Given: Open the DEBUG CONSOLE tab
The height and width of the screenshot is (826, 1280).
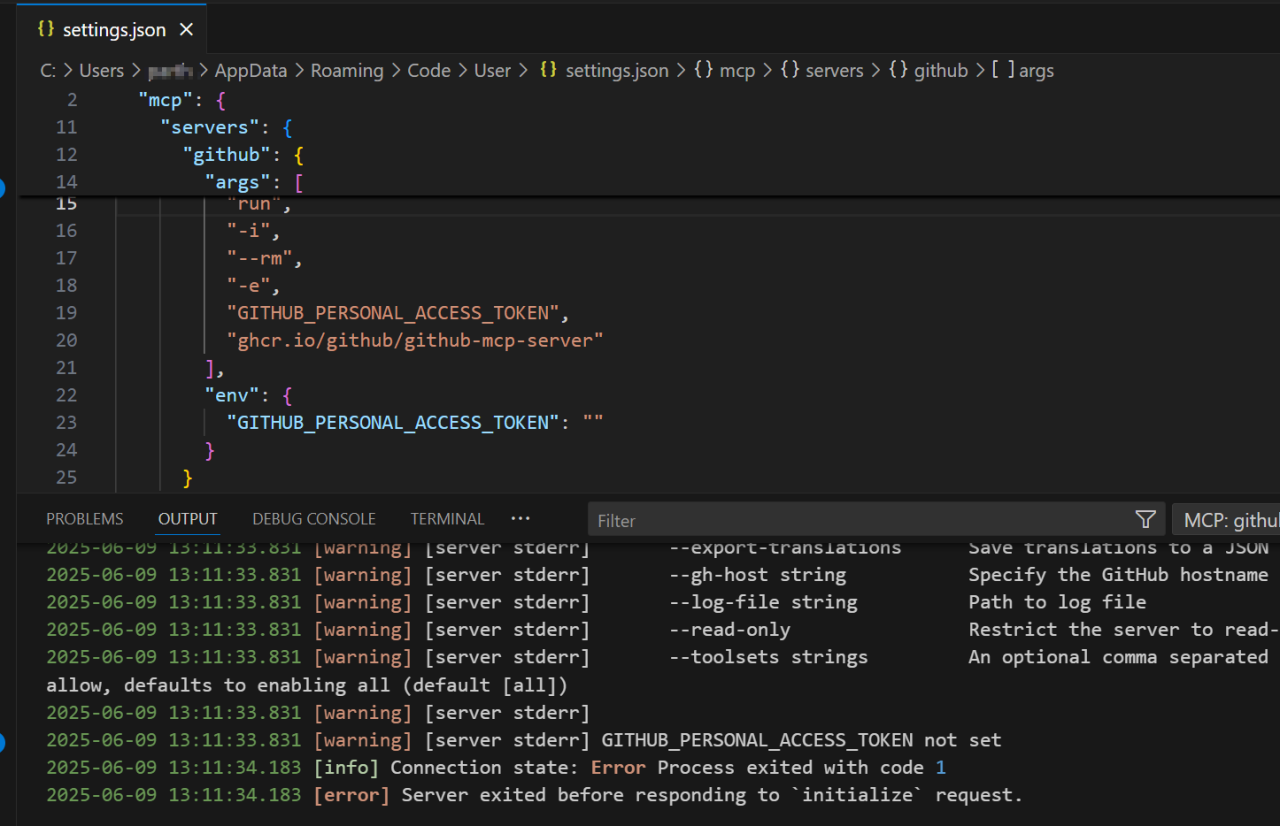Looking at the screenshot, I should click(x=313, y=518).
